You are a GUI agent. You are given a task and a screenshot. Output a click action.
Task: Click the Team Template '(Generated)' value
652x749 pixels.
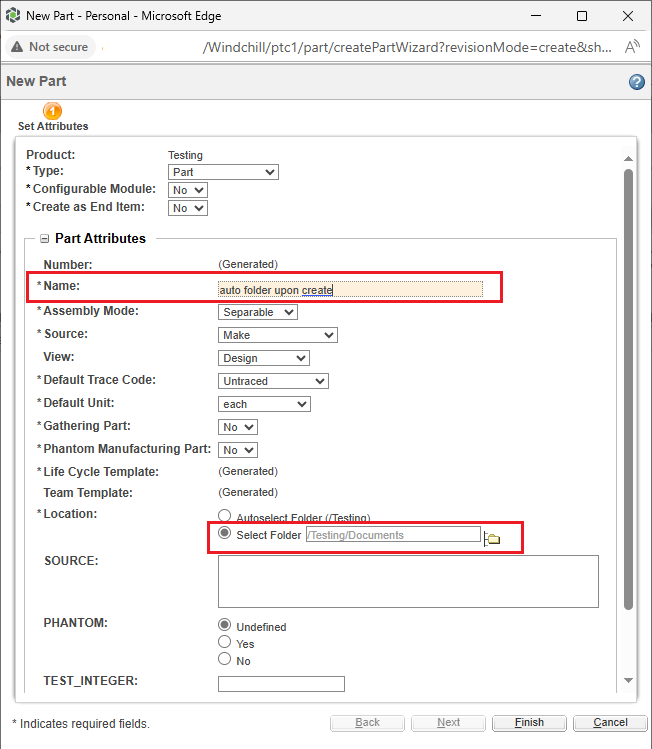click(248, 492)
